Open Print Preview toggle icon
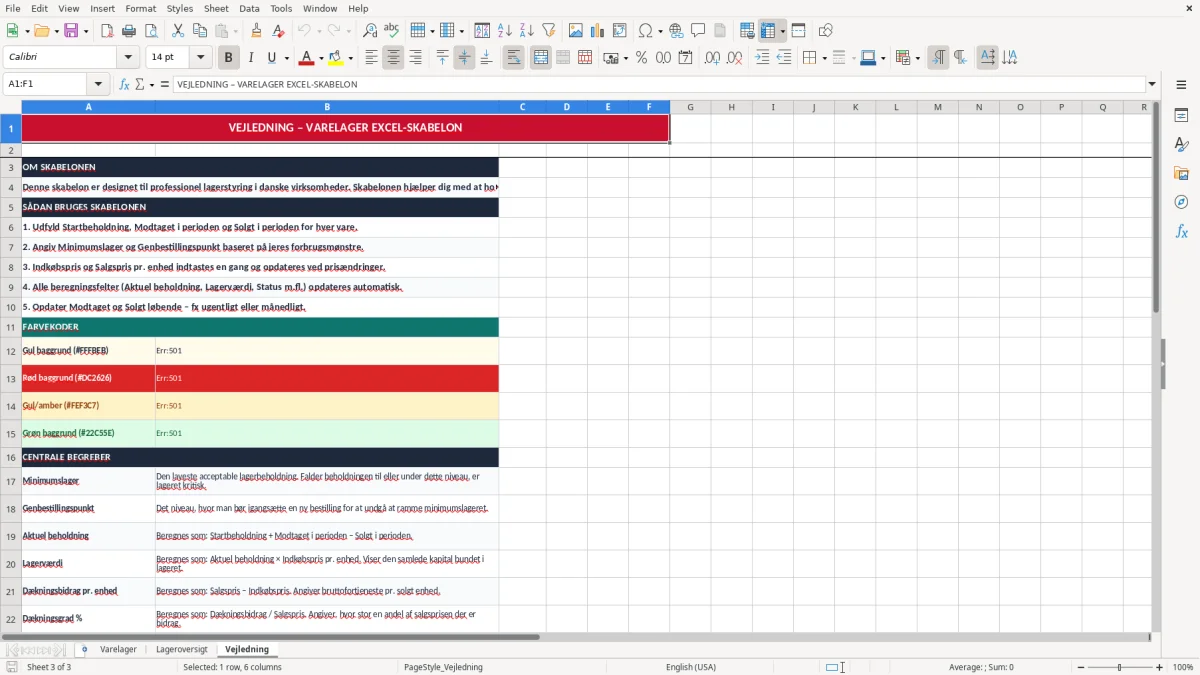The width and height of the screenshot is (1200, 675). click(150, 31)
